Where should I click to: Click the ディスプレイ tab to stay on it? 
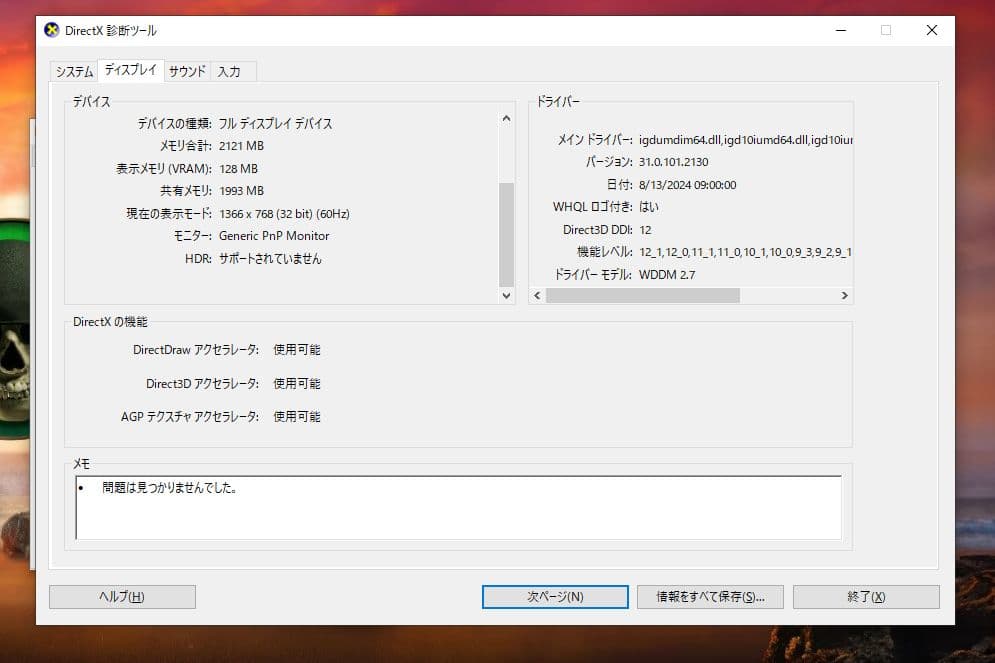(128, 71)
